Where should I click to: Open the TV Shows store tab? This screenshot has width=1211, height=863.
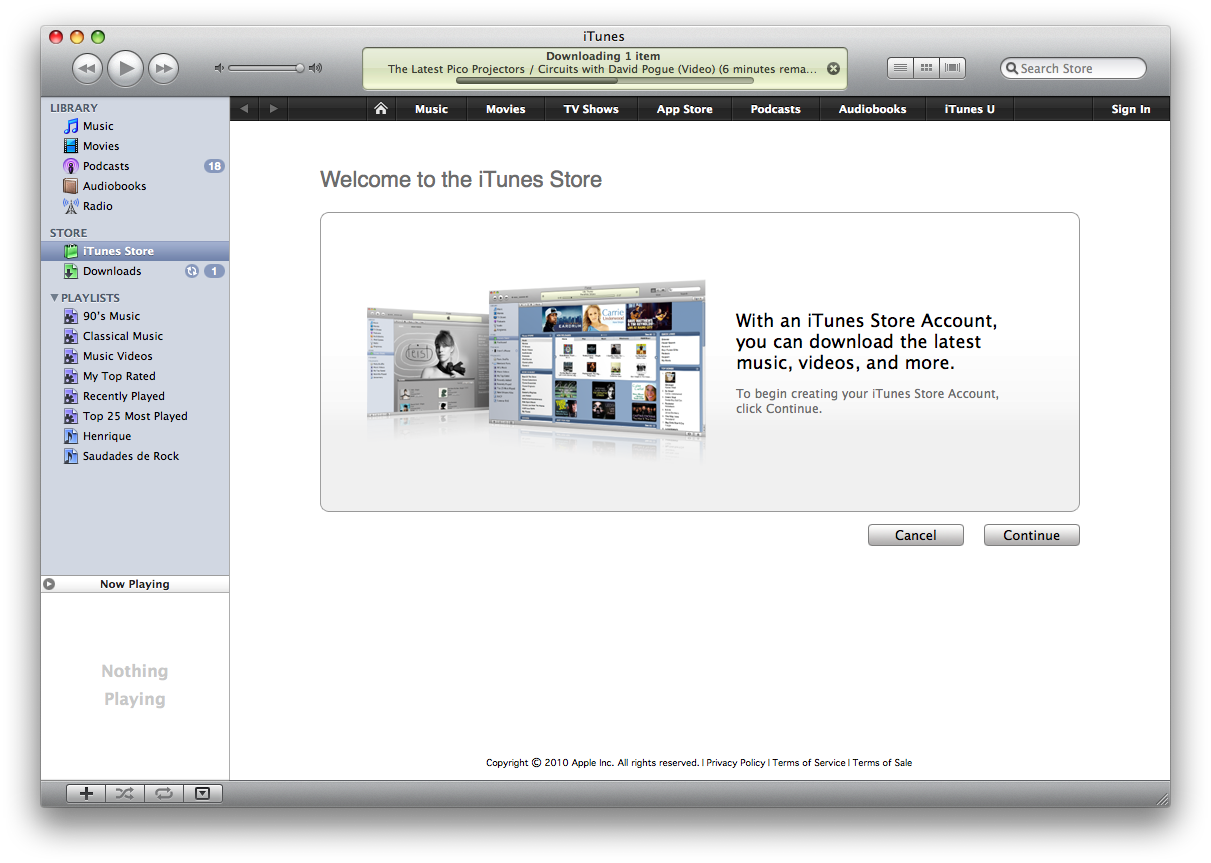pos(591,109)
